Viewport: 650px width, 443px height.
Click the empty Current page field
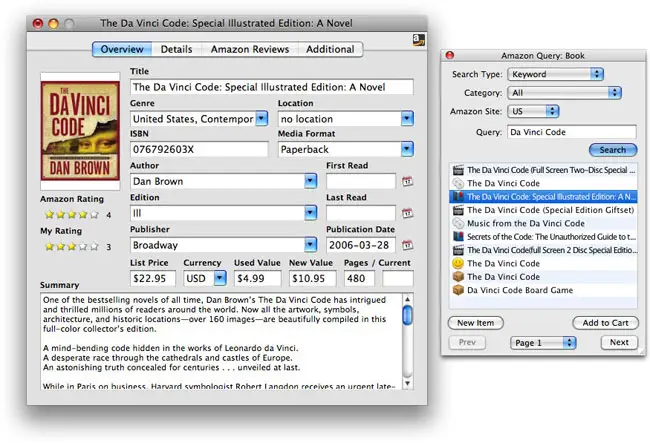398,278
